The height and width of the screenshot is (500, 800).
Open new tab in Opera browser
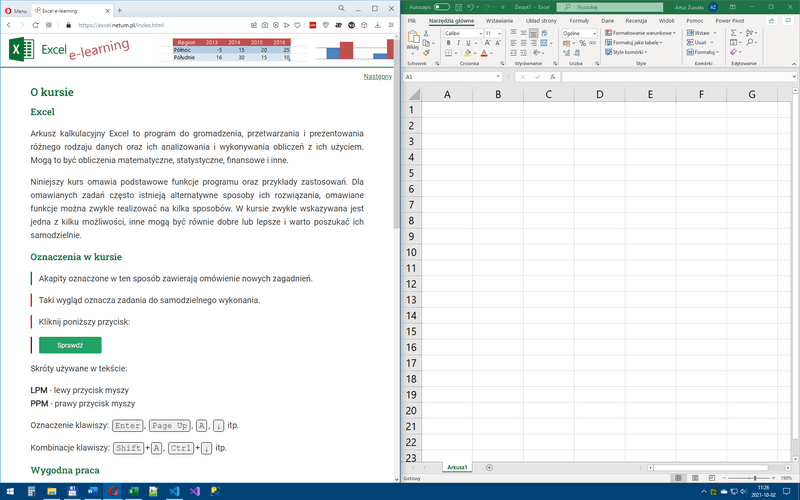pyautogui.click(x=119, y=10)
